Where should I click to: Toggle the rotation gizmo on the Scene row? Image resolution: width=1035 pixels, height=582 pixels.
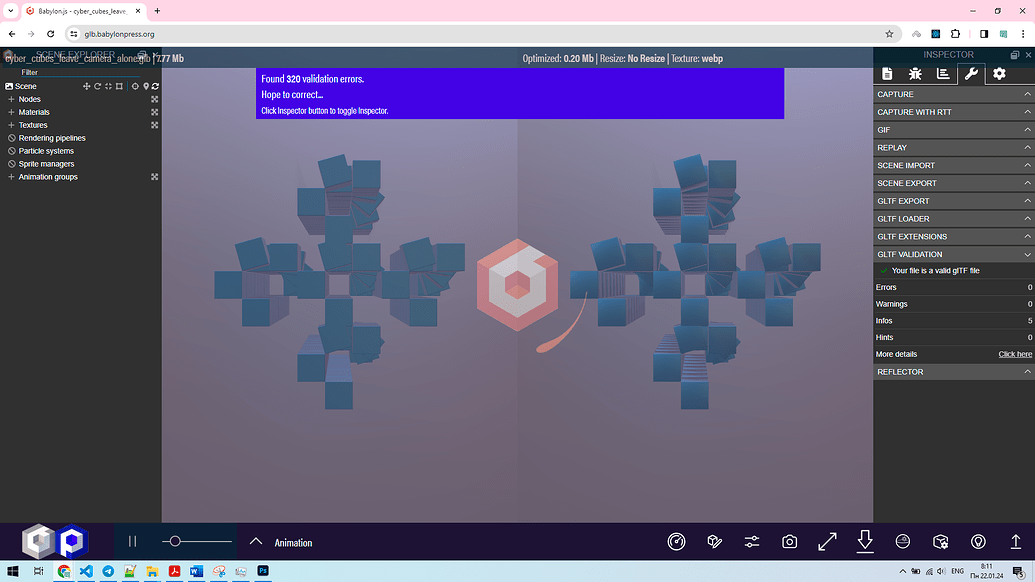tap(98, 86)
